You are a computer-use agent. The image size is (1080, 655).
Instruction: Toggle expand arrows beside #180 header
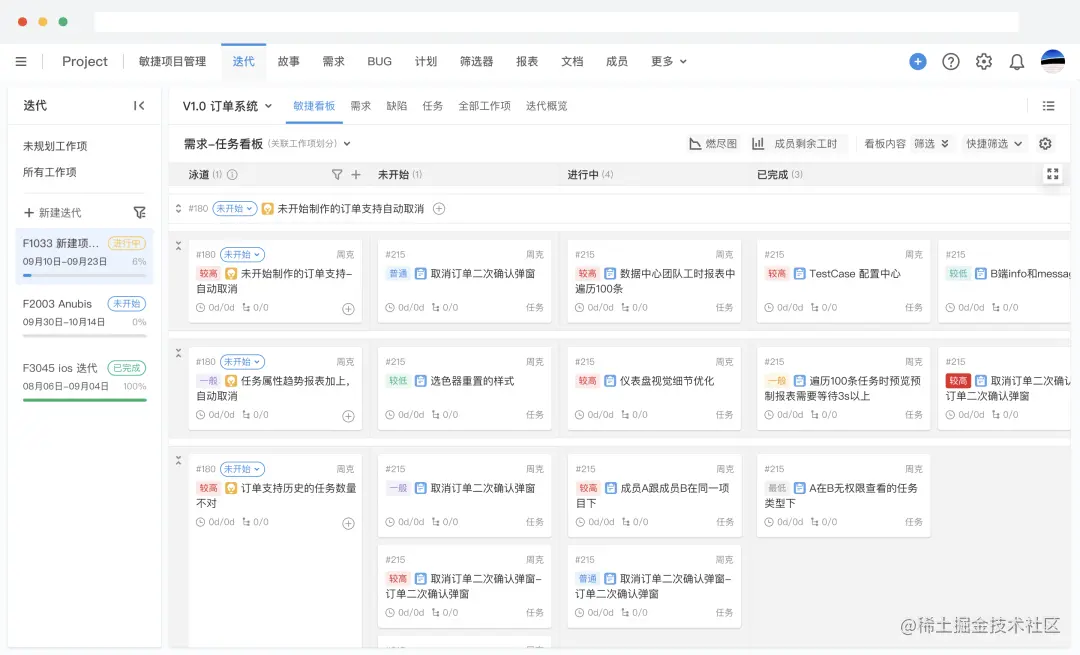click(178, 208)
